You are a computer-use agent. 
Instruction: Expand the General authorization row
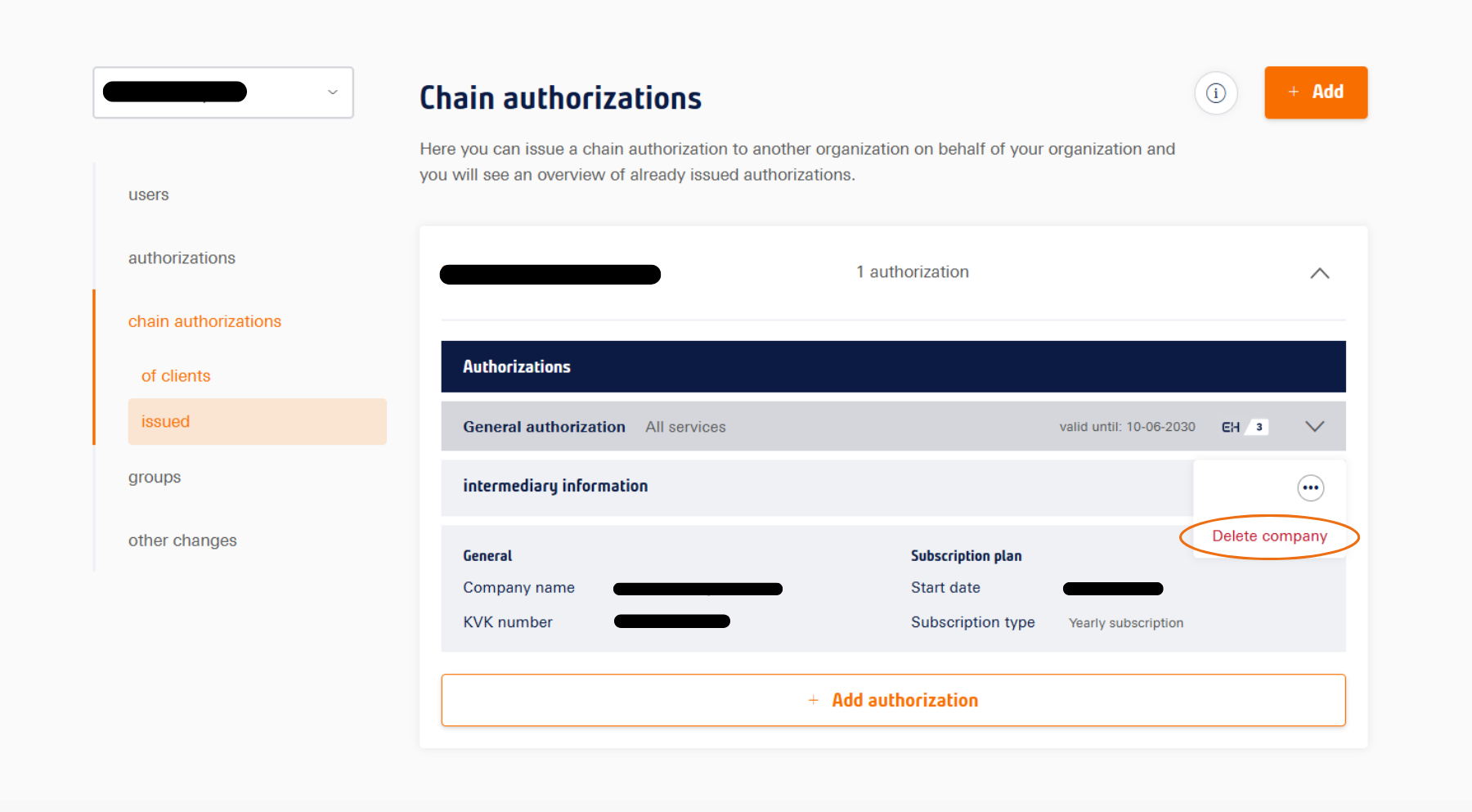(x=1314, y=427)
